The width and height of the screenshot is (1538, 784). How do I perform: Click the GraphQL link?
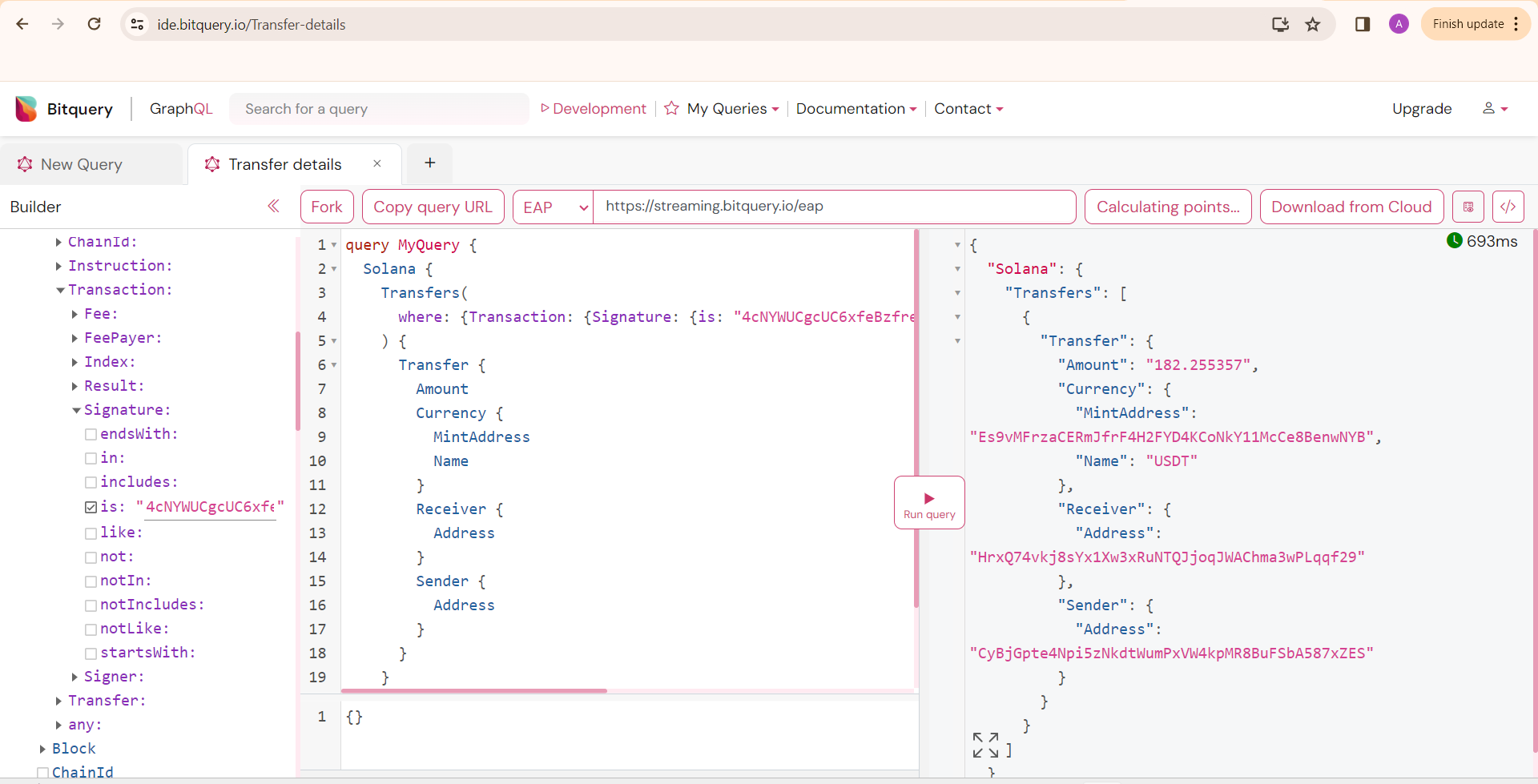point(181,108)
